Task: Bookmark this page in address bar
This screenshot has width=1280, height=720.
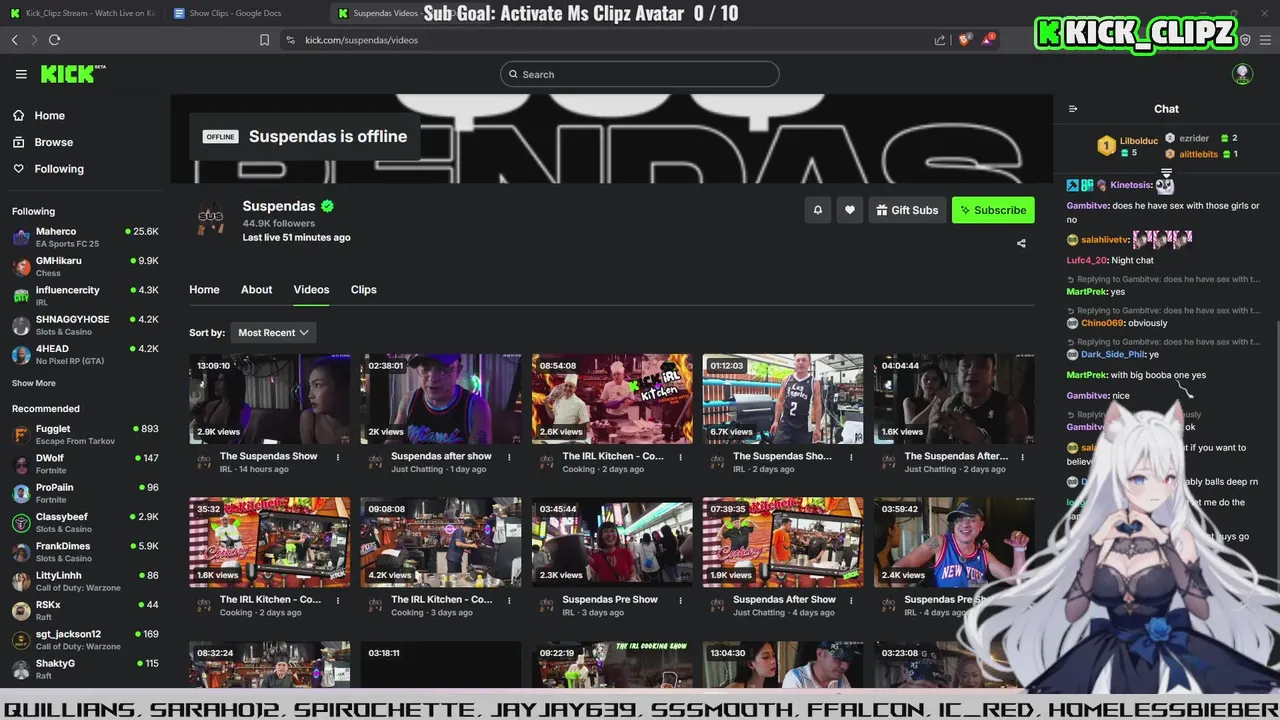Action: 264,40
